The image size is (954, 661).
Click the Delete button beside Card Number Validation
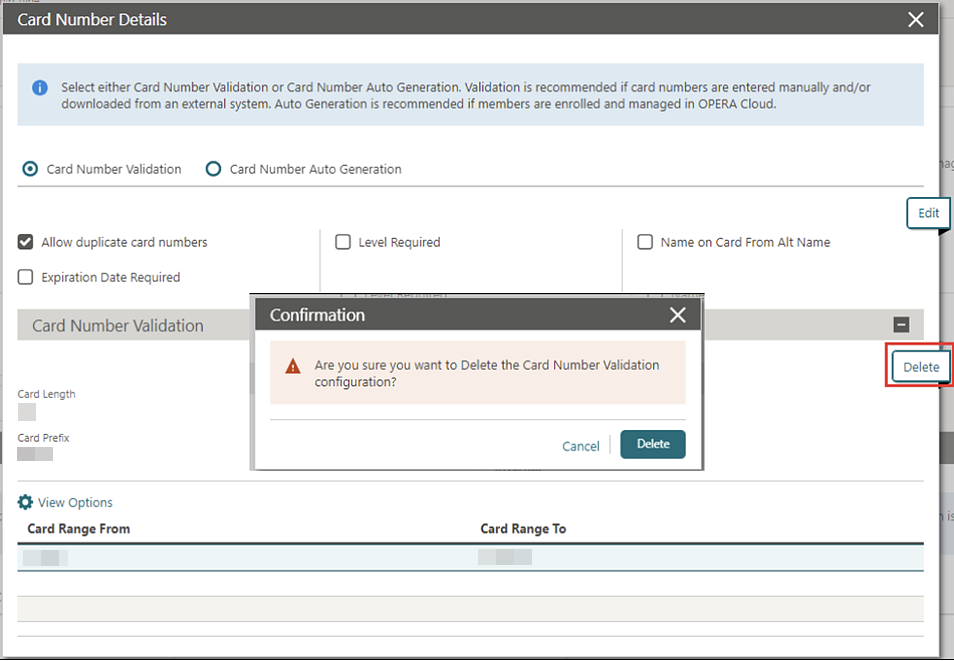[921, 367]
